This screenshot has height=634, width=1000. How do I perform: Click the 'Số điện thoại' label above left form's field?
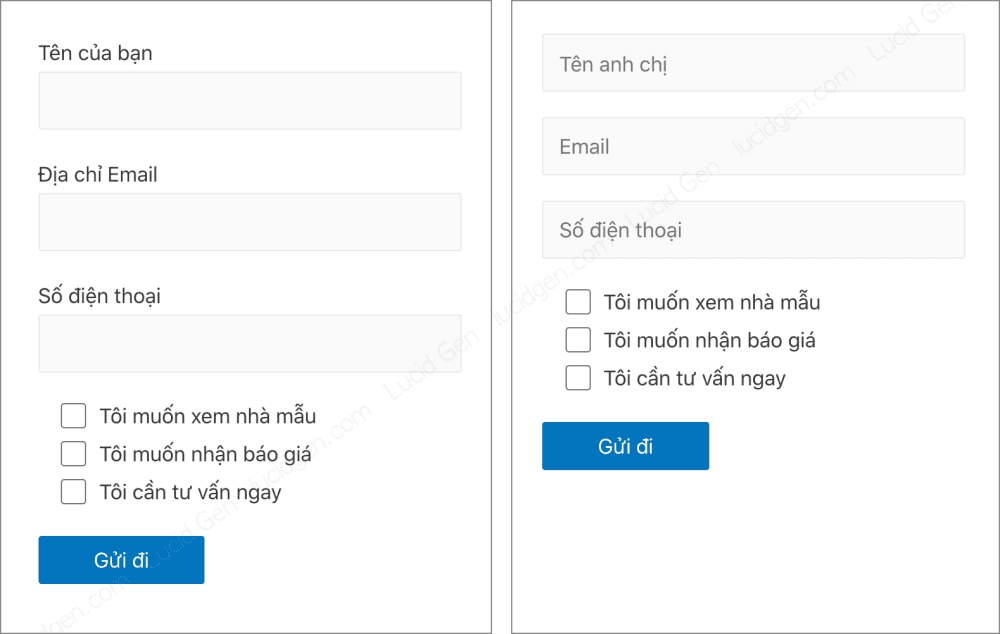click(x=99, y=296)
